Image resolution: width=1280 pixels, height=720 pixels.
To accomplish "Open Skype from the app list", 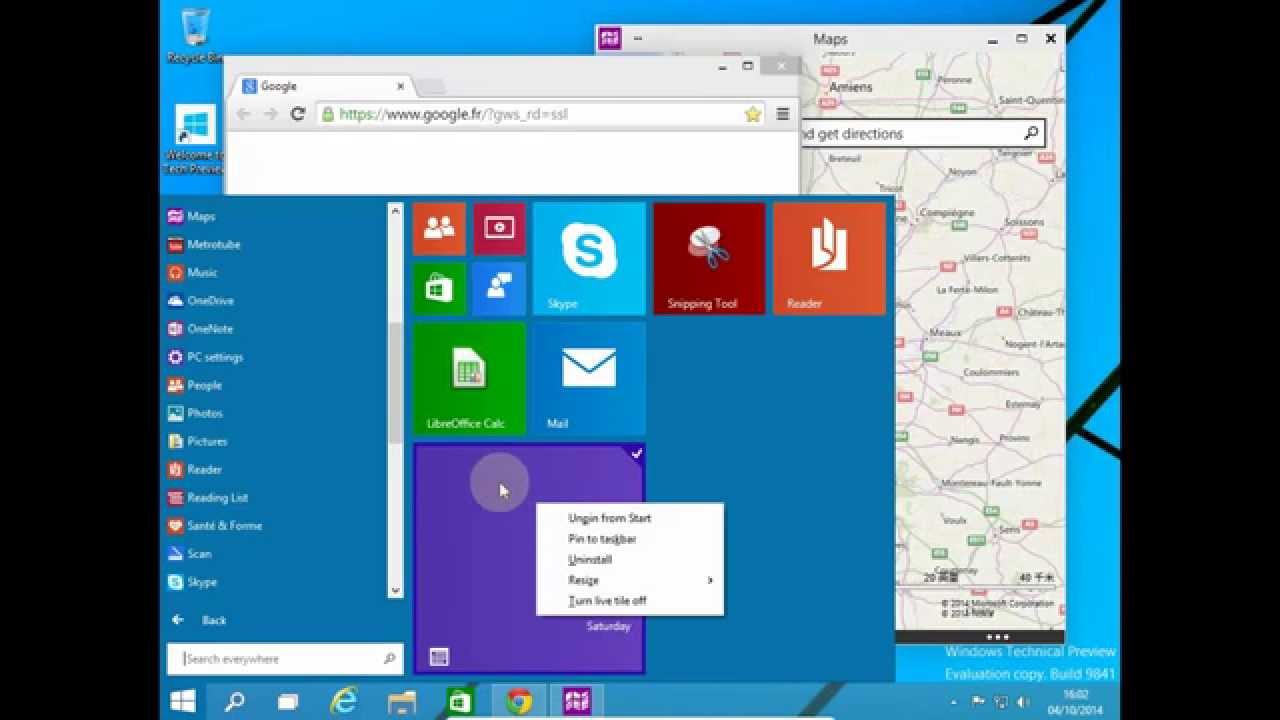I will point(193,581).
